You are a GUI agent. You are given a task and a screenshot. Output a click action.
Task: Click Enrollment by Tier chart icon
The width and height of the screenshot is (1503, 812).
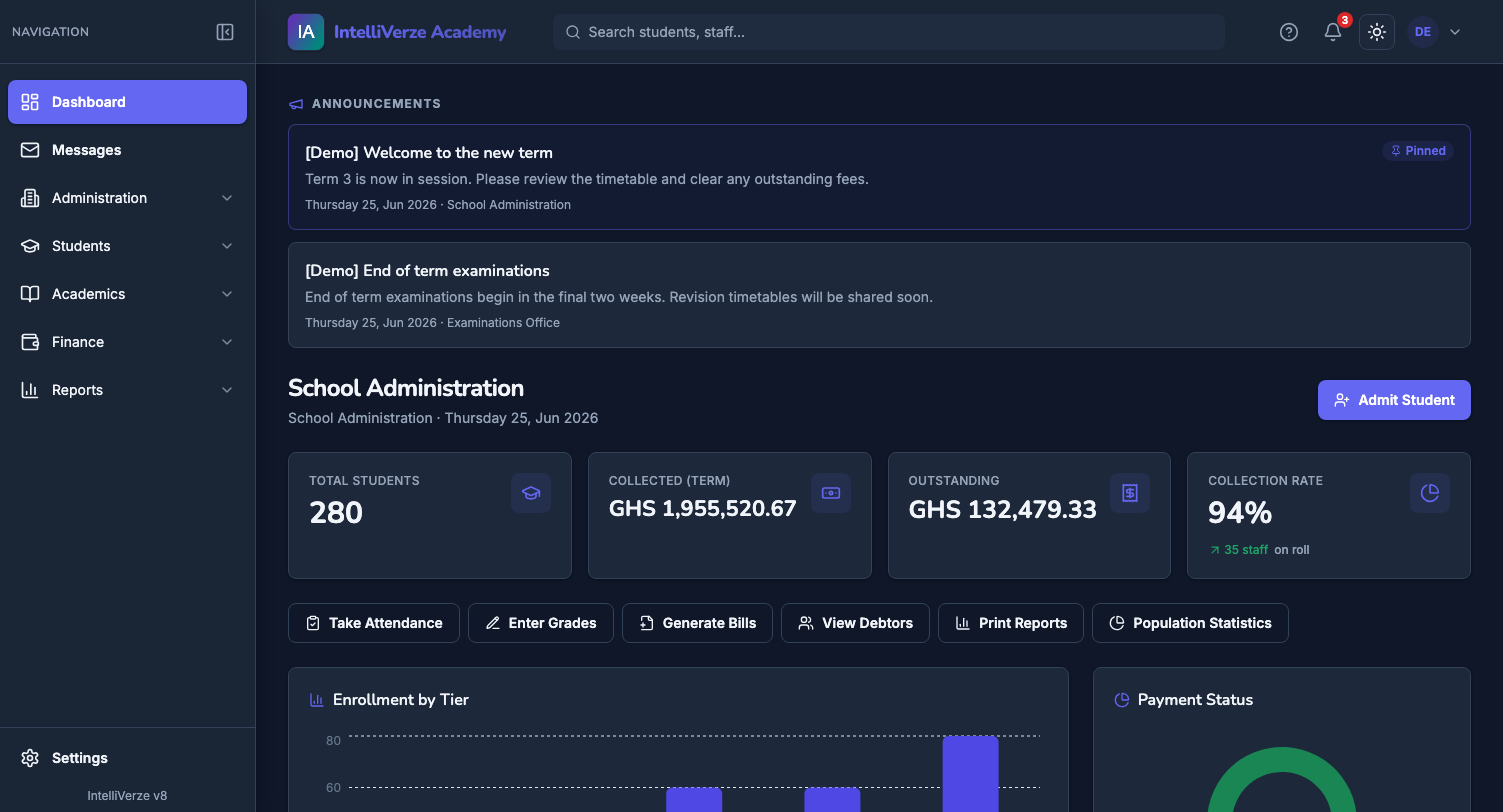pos(317,700)
